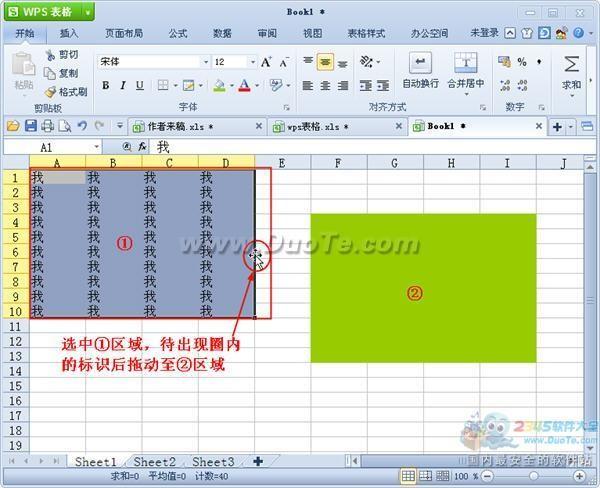Open the 插入 (Insert) ribbon tab

tap(69, 33)
